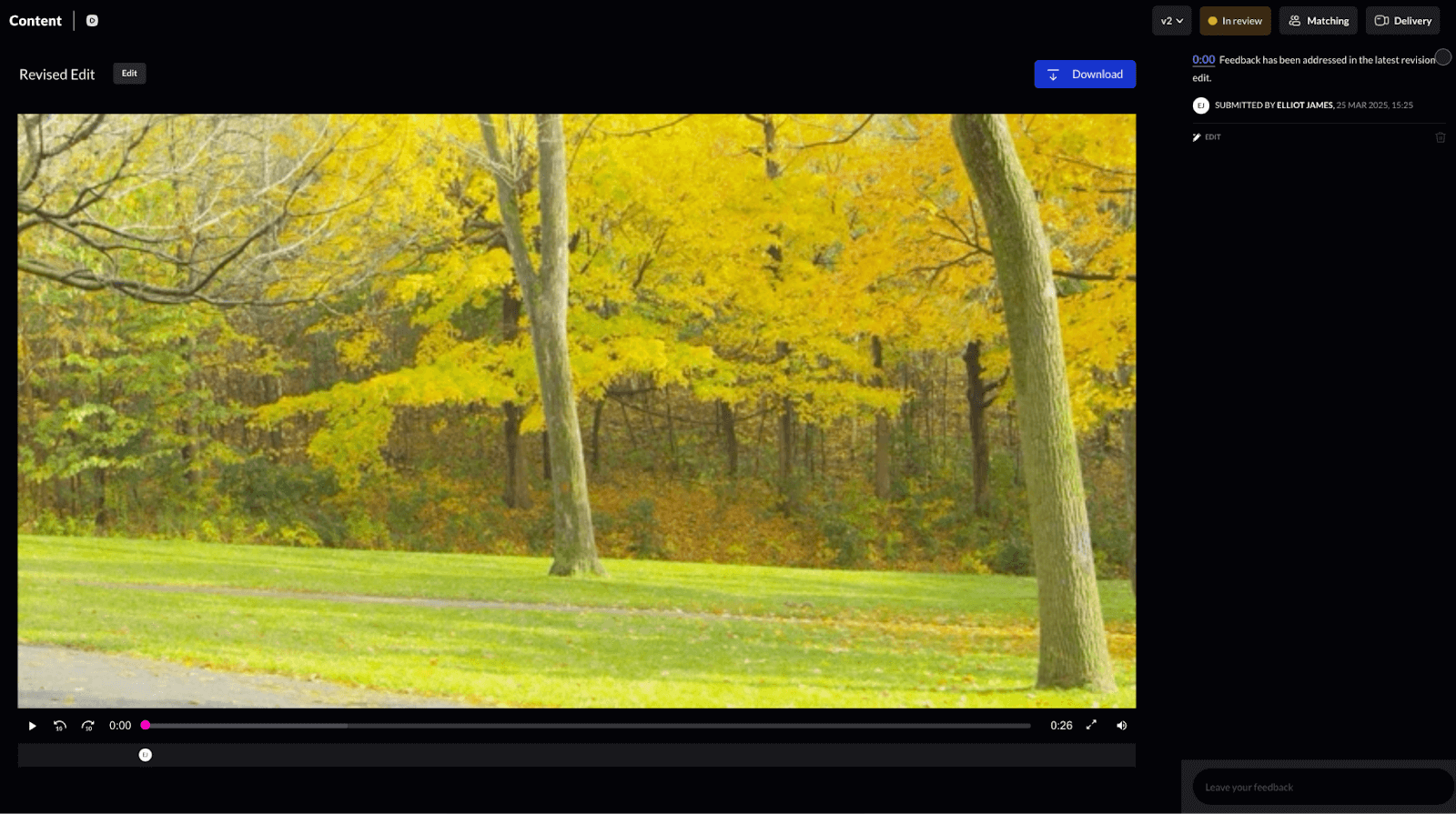The width and height of the screenshot is (1456, 814).
Task: Click Edit button beside Revised Edit title
Action: (129, 74)
